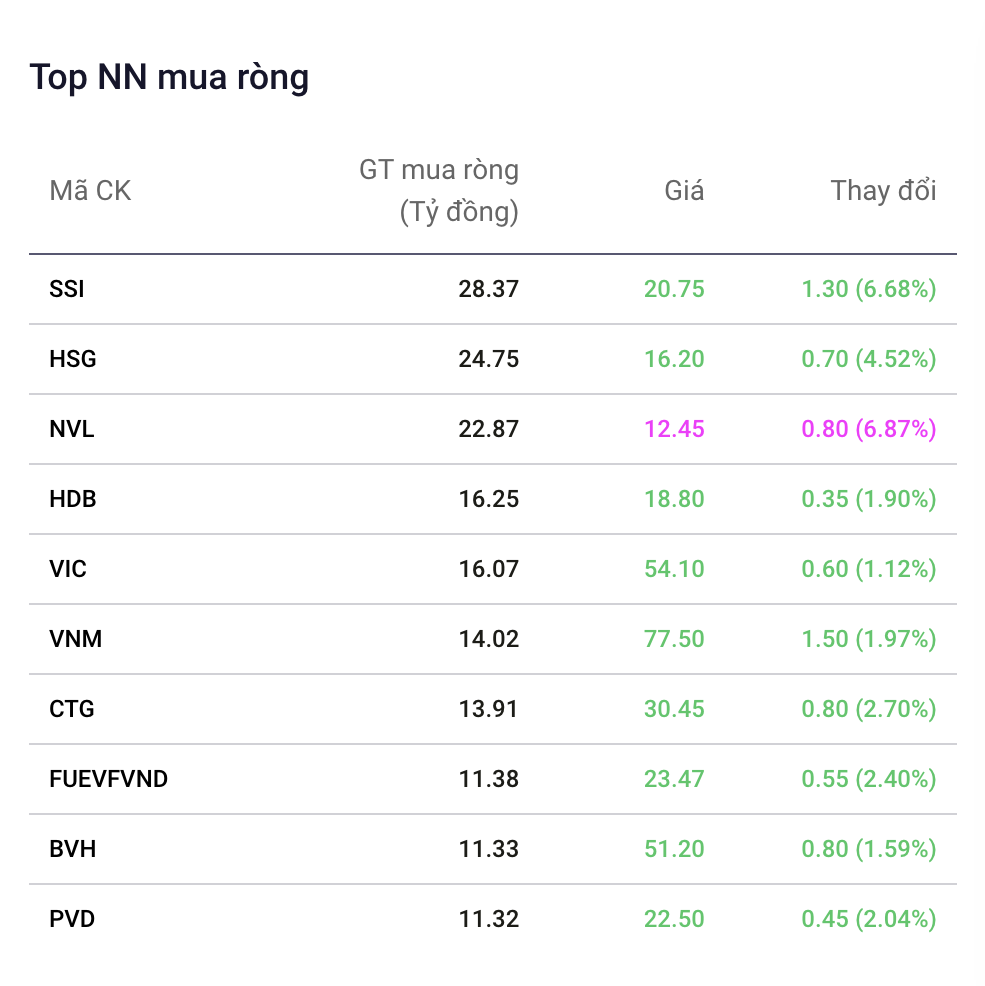985x986 pixels.
Task: Select the CTG ticker
Action: 72,709
